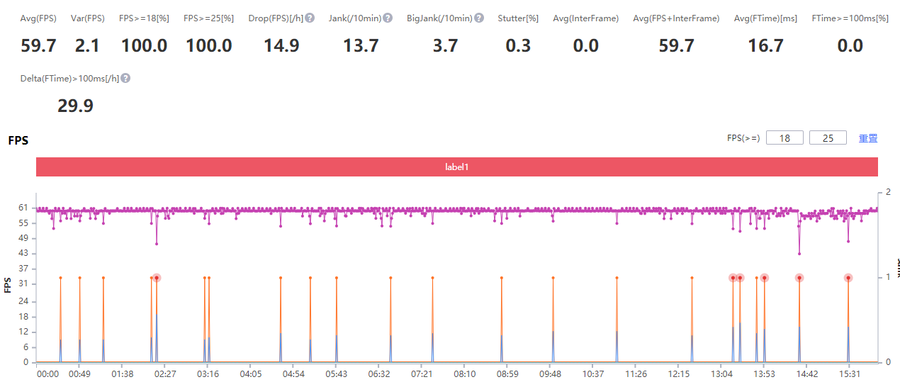Open help icon next to BigJank(/10min)
This screenshot has height=382, width=900.
[x=479, y=18]
